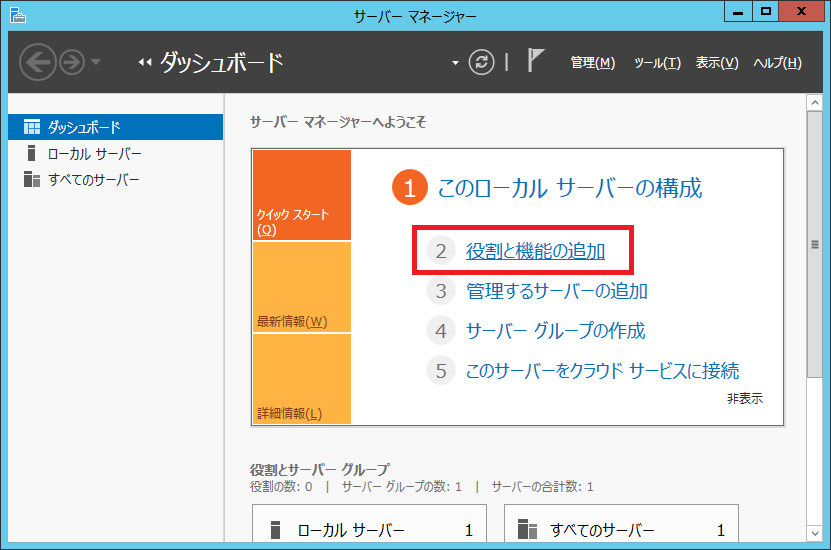831x550 pixels.
Task: Click the orange number 1 circle
Action: [x=410, y=187]
